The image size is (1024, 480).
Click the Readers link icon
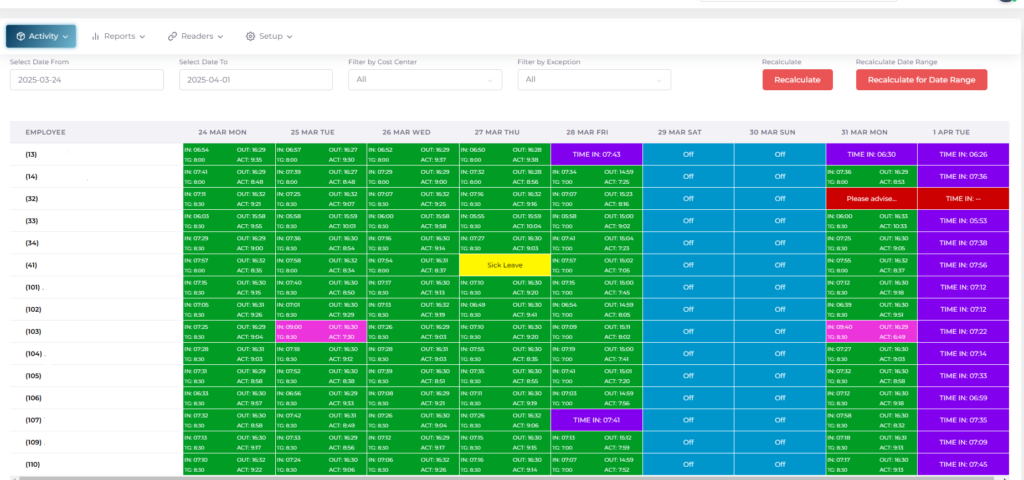[x=172, y=36]
